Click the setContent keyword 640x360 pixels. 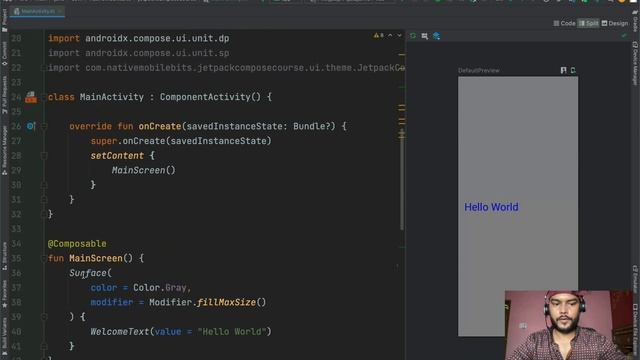point(117,156)
